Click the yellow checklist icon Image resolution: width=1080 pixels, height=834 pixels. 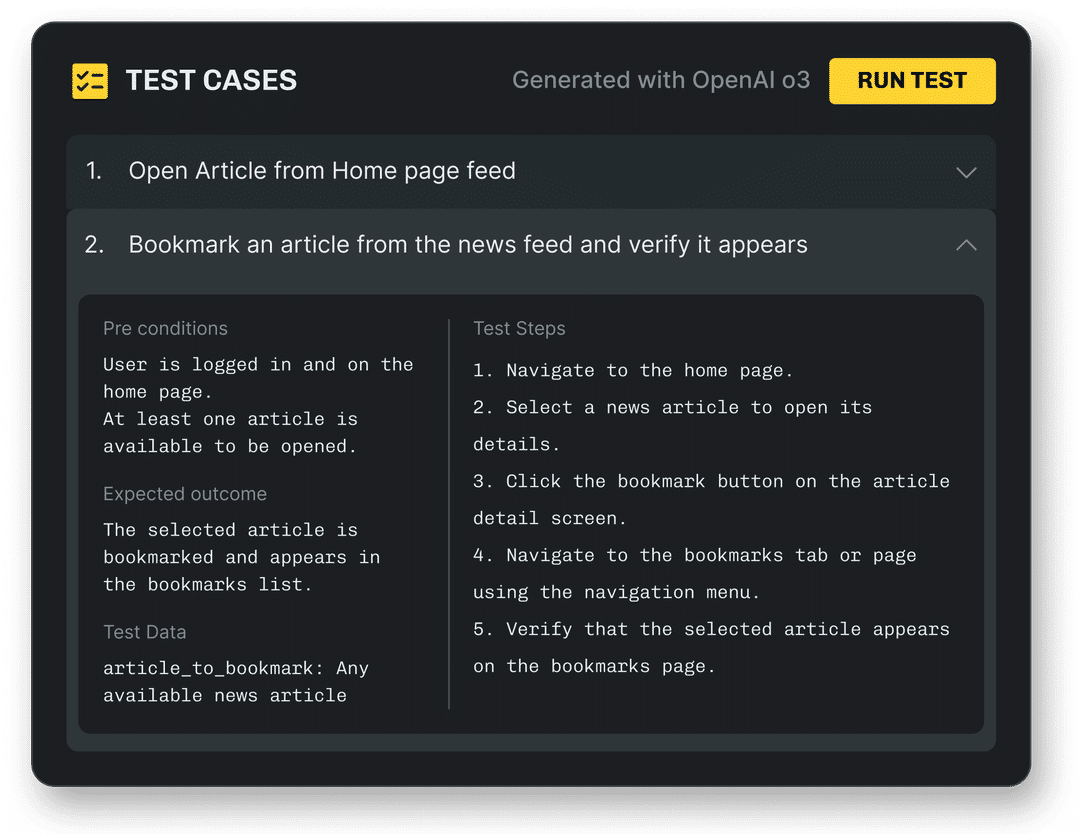click(x=90, y=81)
